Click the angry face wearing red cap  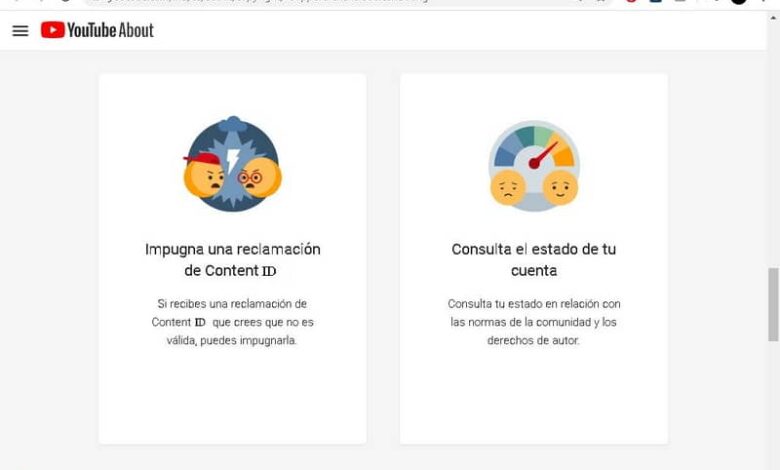(x=204, y=175)
